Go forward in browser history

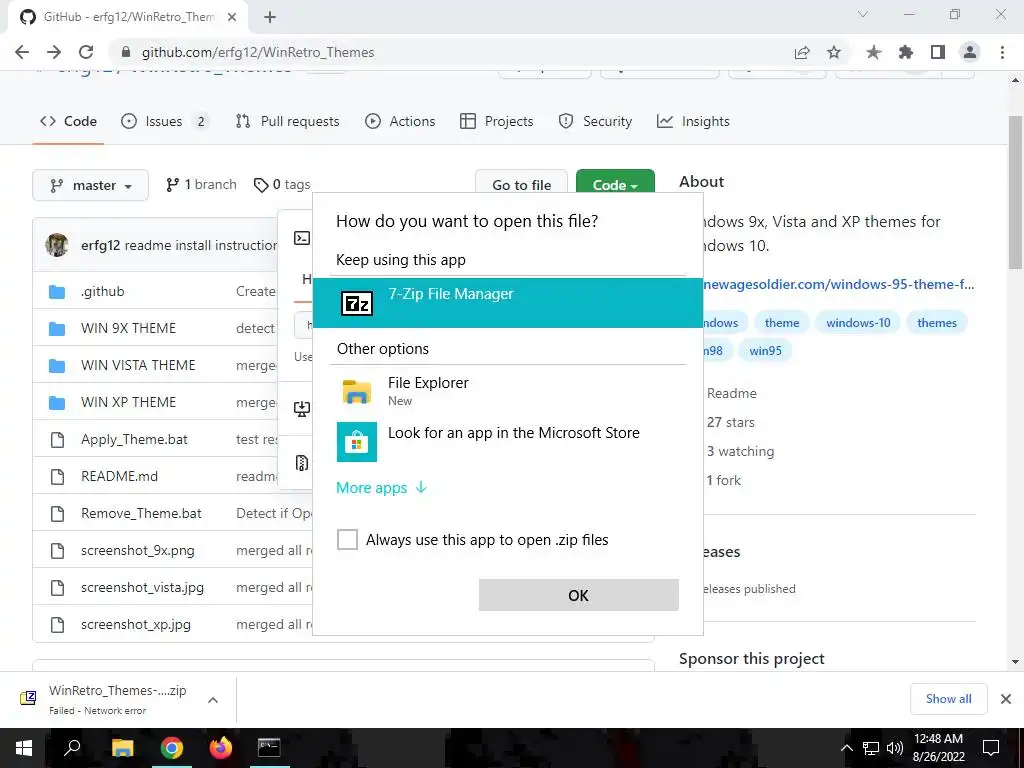(54, 52)
